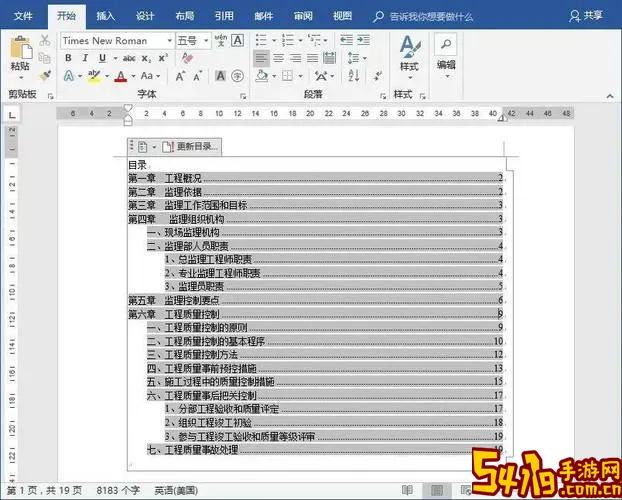Screen dimensions: 622x500
Task: Toggle subscript formatting
Action: coord(146,59)
